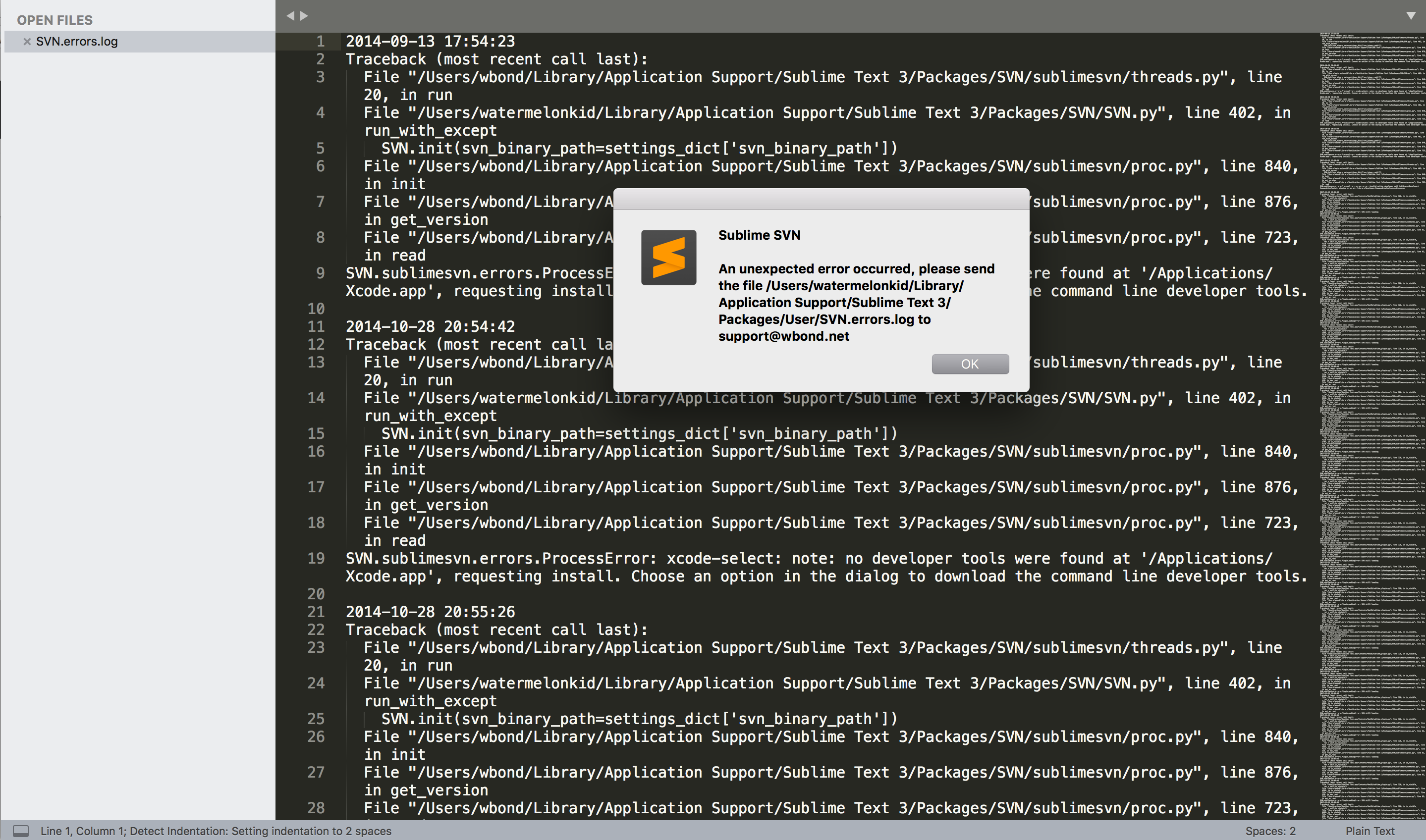Open the Spaces: 2 indentation menu

[1270, 831]
